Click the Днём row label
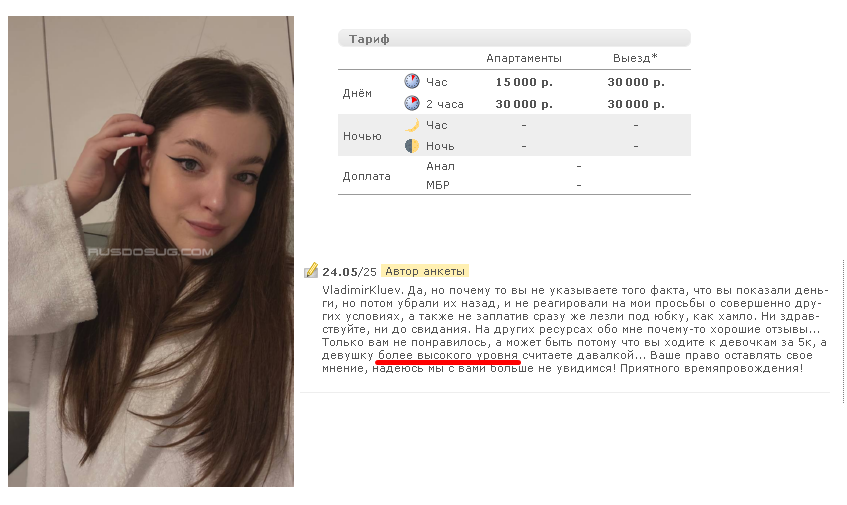The width and height of the screenshot is (847, 505). (x=357, y=93)
